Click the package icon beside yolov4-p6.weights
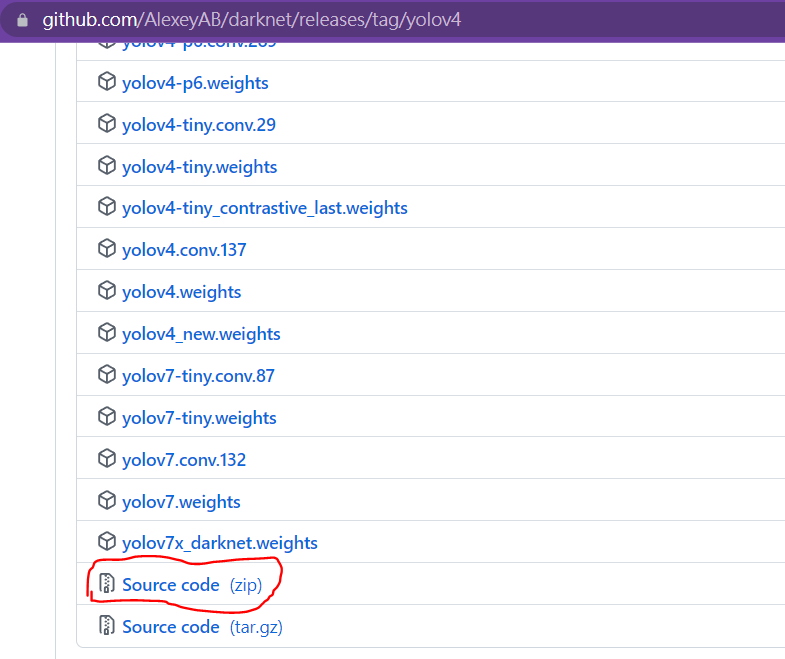785x659 pixels. (x=107, y=81)
